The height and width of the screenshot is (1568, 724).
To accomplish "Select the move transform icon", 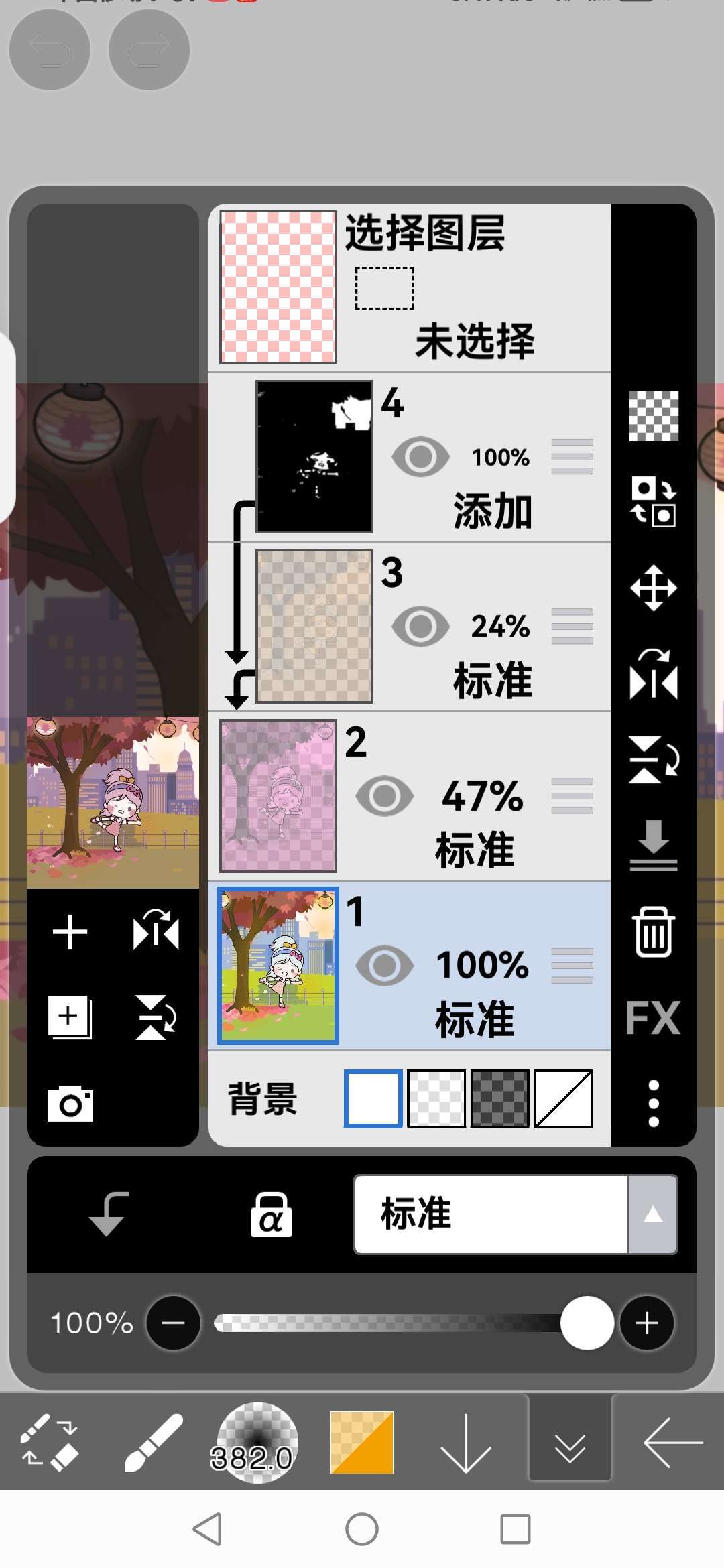I will coord(654,588).
